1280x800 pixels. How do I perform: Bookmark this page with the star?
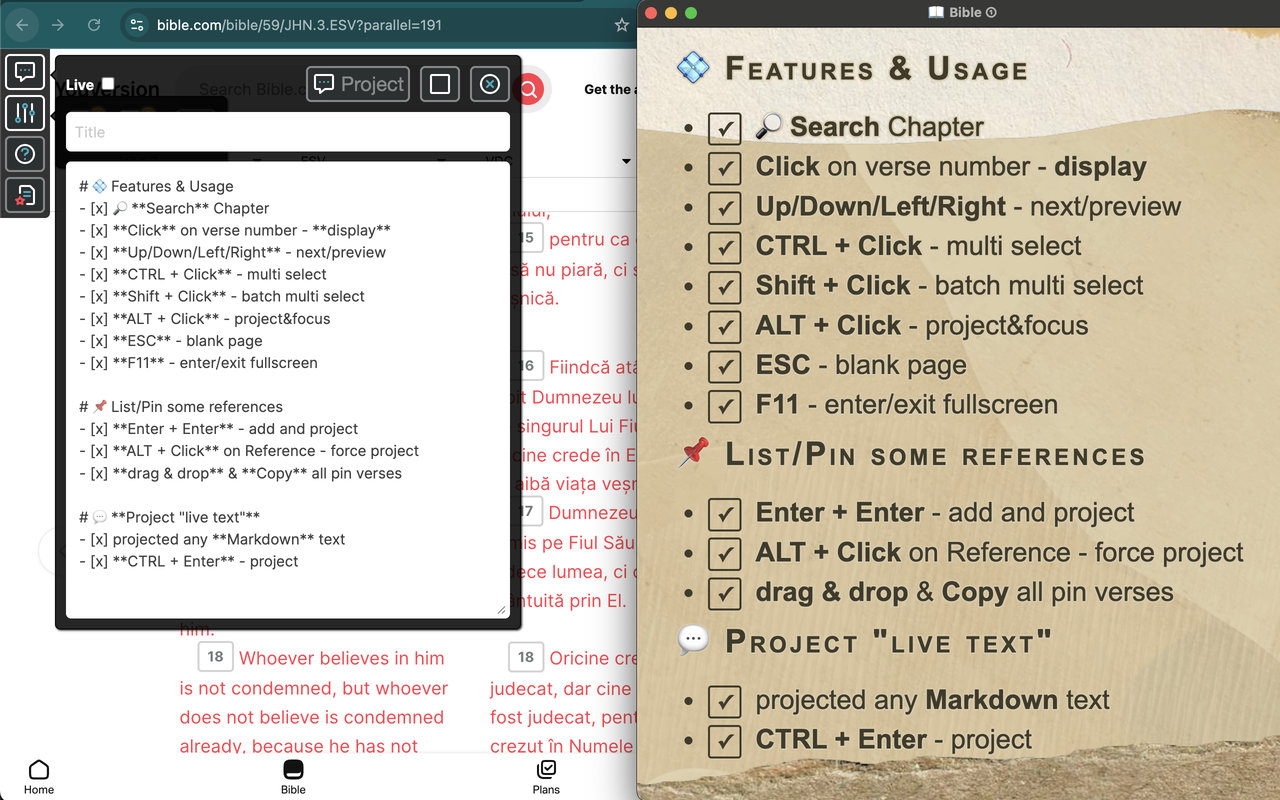tap(622, 25)
